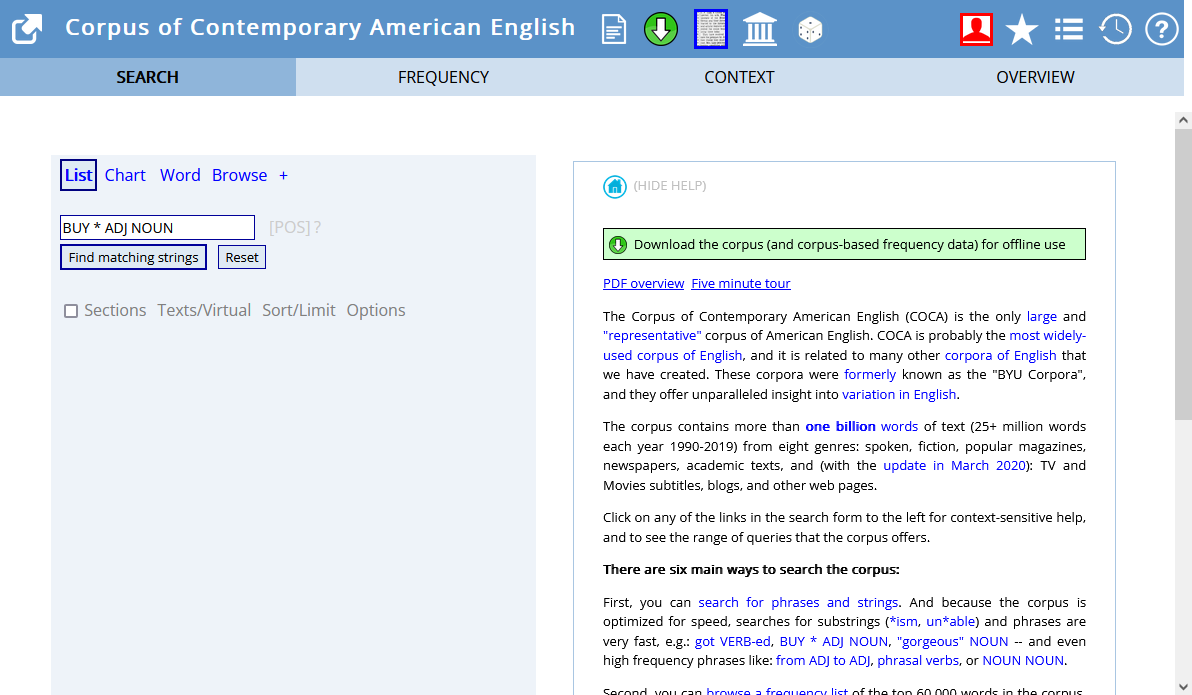Switch to the FREQUENCY tab

(x=443, y=77)
